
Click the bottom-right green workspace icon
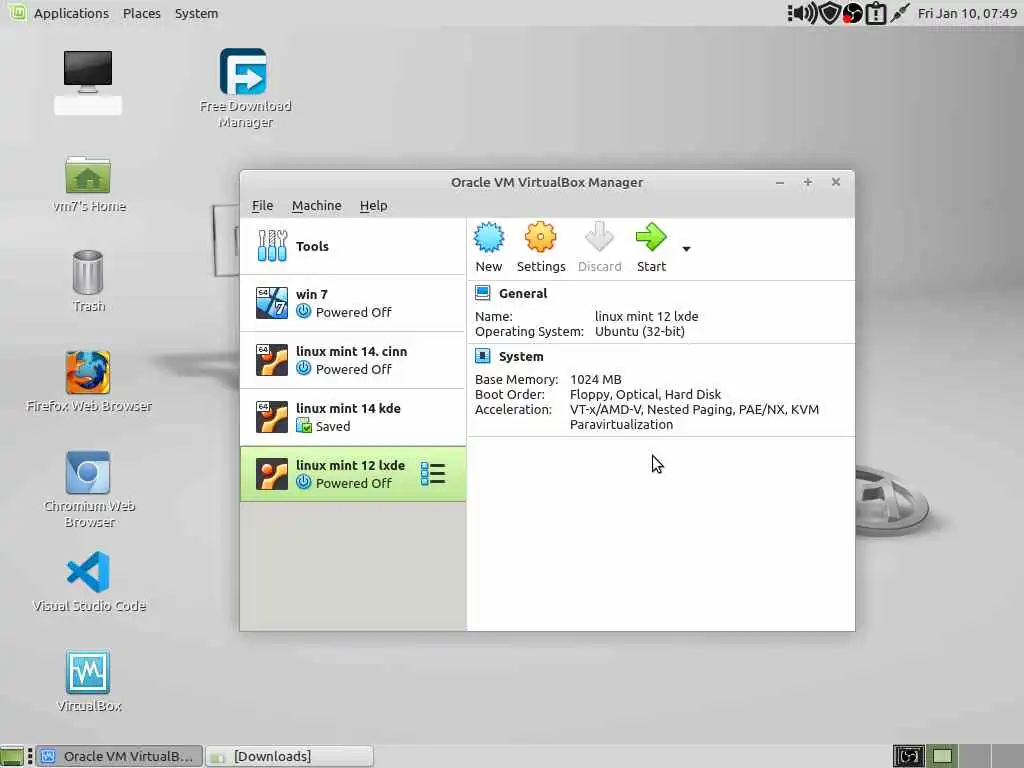click(942, 756)
